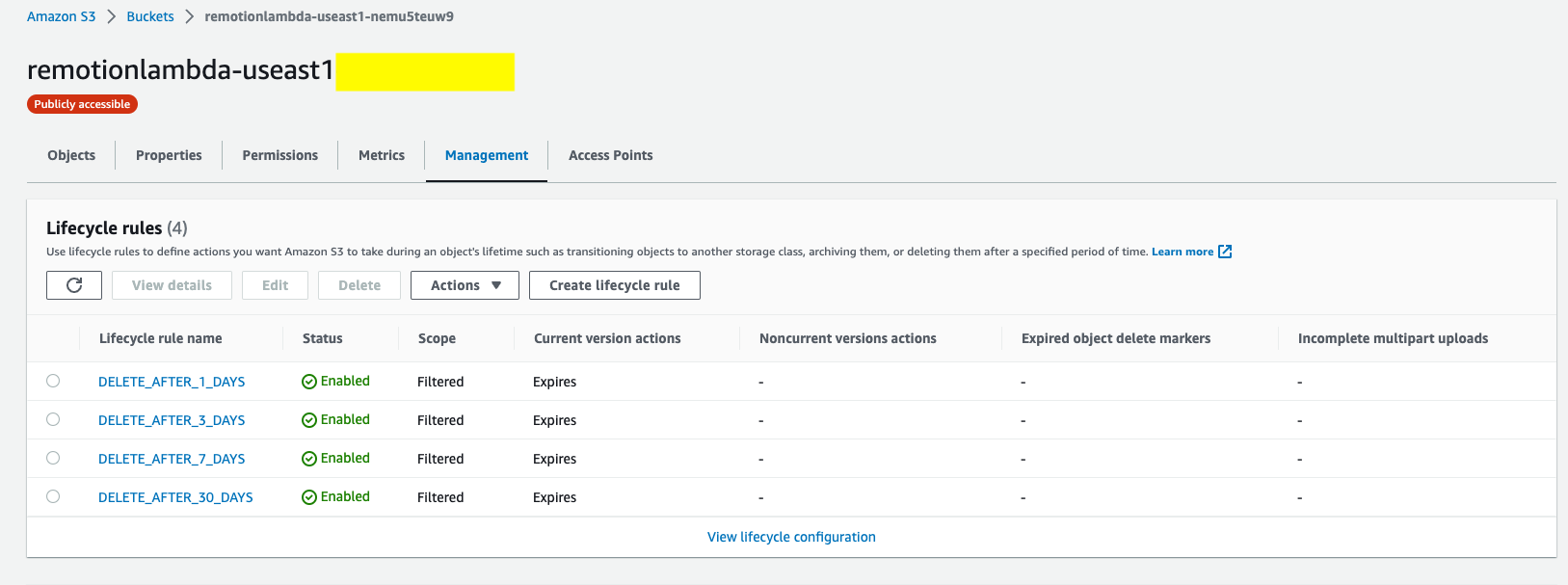Select the DELETE_AFTER_30_DAYS radio button
This screenshot has width=1568, height=585.
[x=53, y=496]
